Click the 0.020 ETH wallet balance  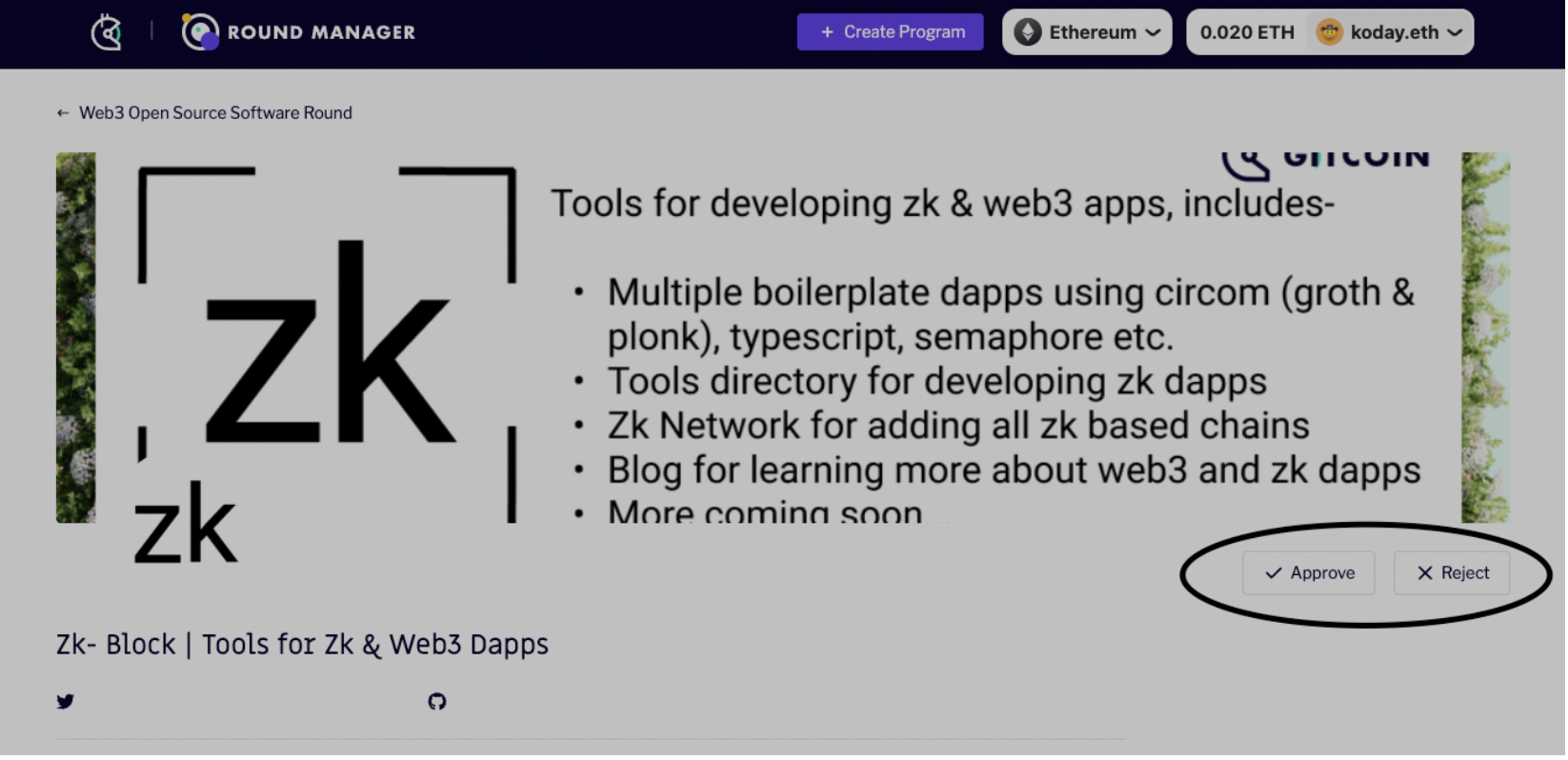[x=1247, y=32]
